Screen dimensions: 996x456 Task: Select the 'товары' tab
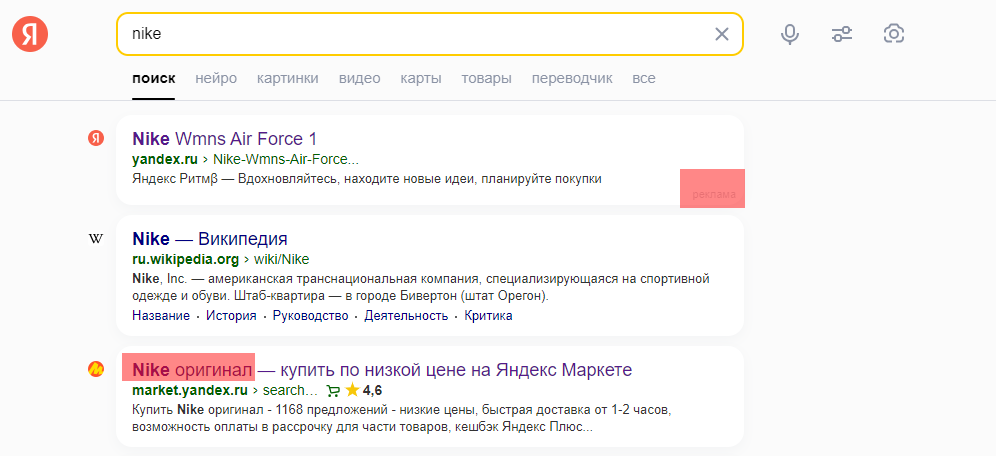[486, 78]
